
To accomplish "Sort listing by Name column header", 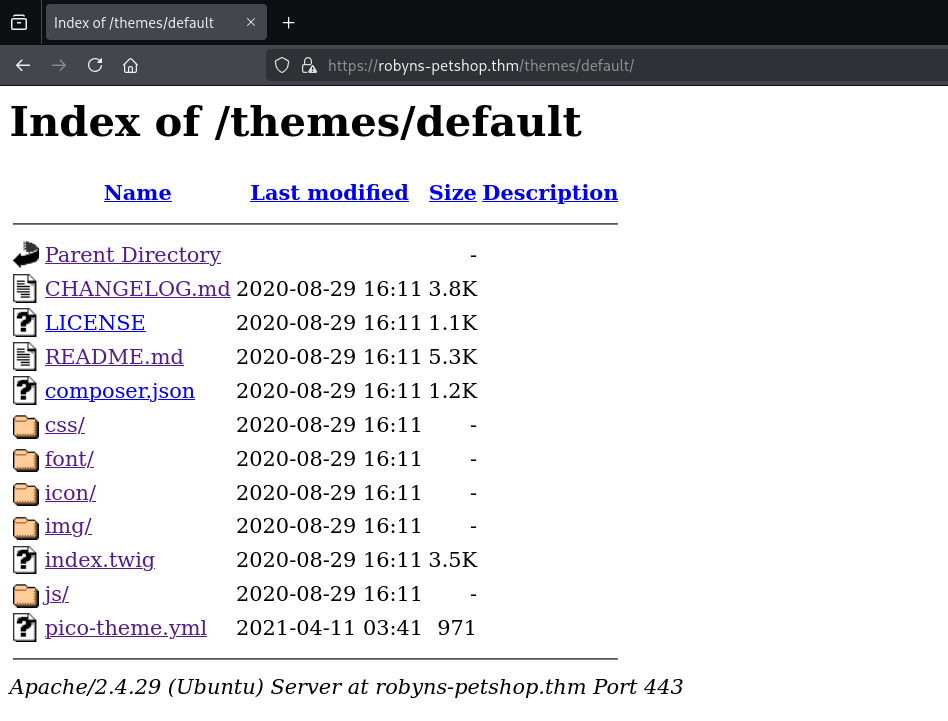I will 137,193.
